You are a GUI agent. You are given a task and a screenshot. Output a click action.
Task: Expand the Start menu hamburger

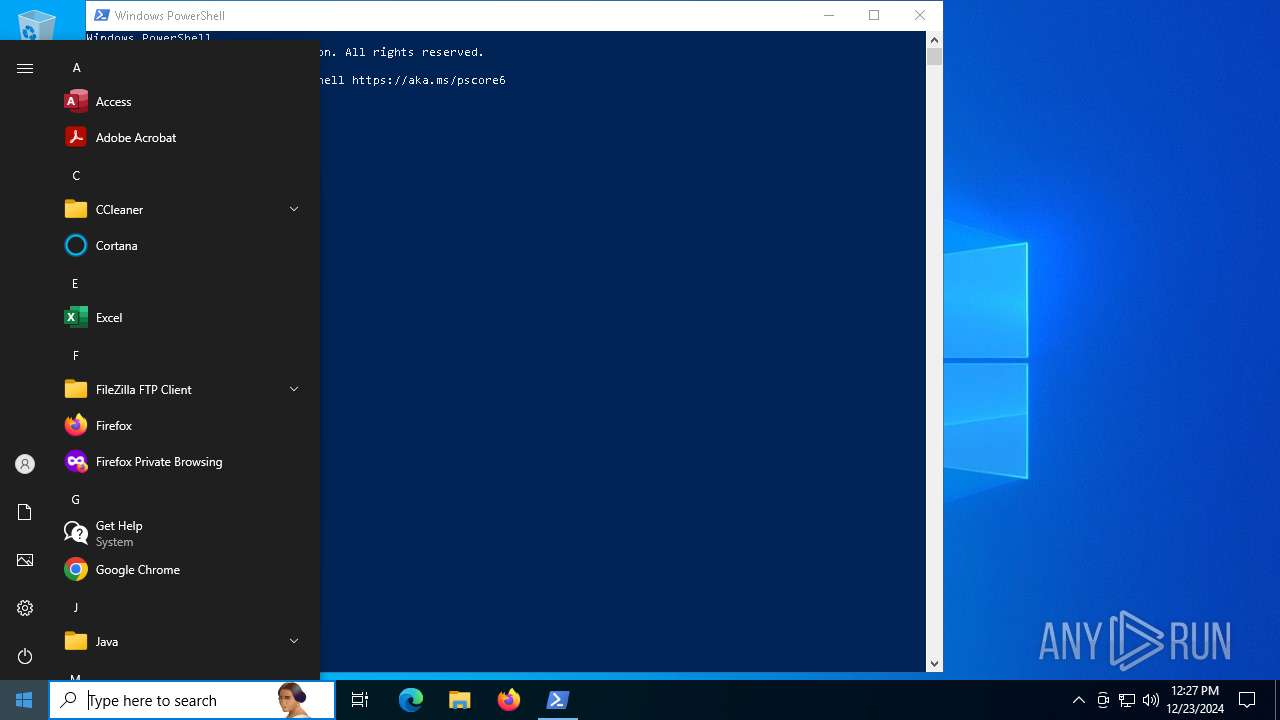coord(25,68)
